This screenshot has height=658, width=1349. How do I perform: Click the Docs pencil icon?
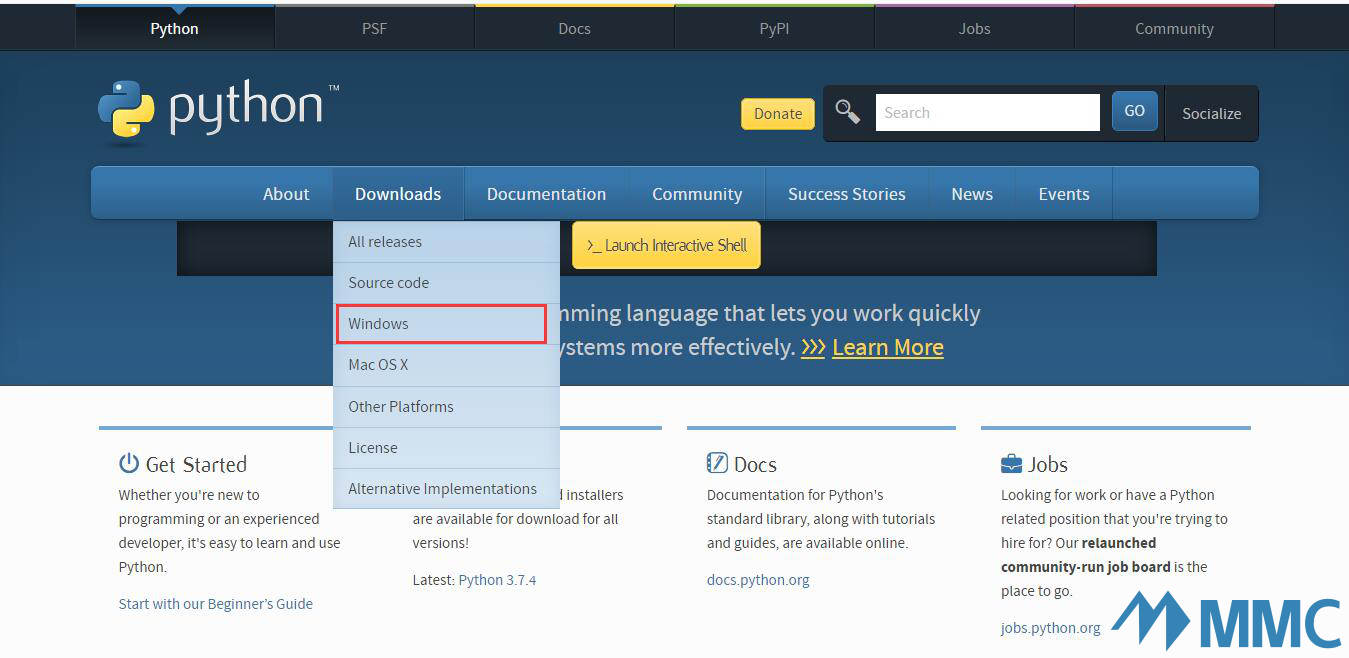(x=717, y=463)
